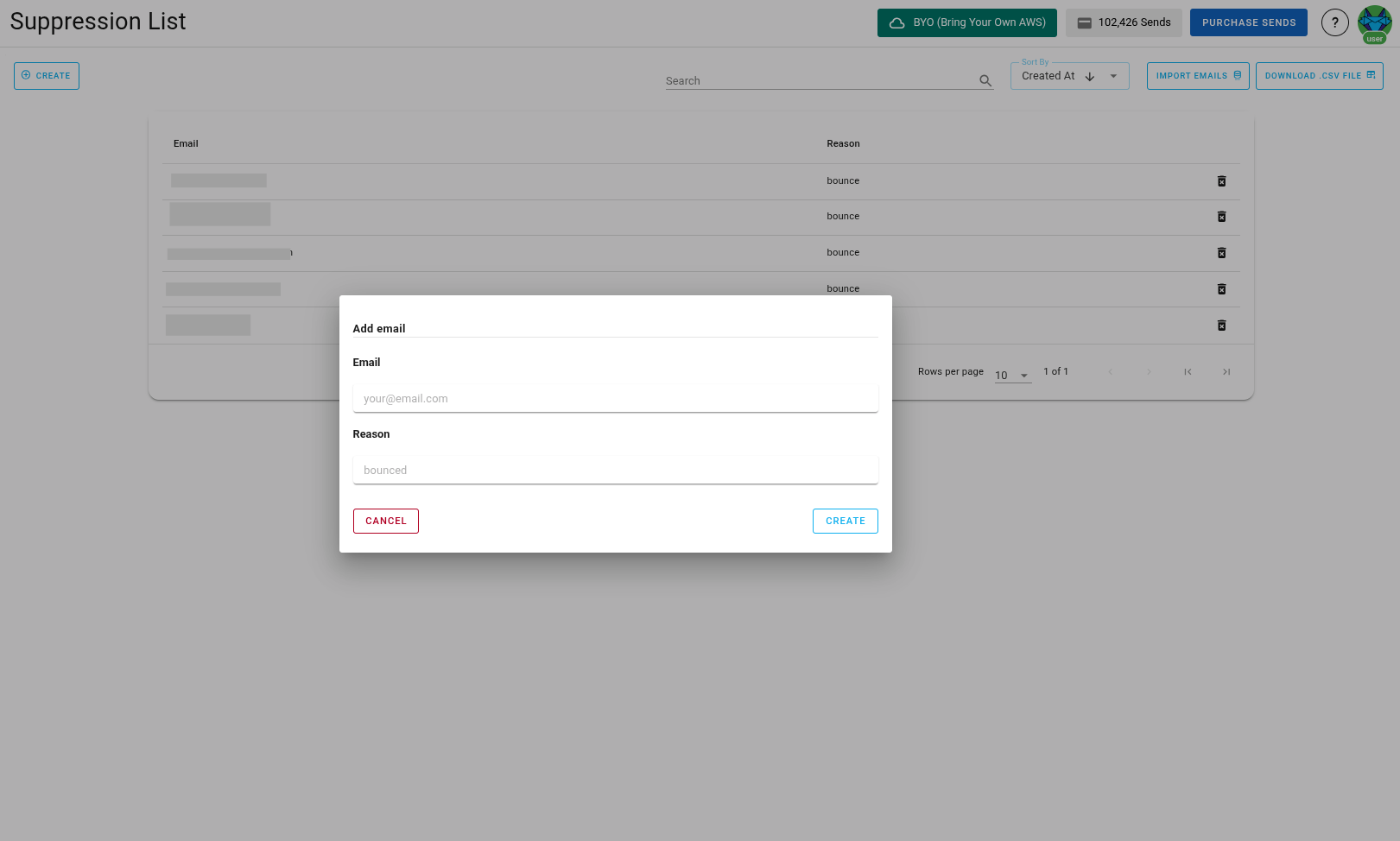Open the Rows per page dropdown
Screen dimensions: 1400x841
click(1012, 373)
